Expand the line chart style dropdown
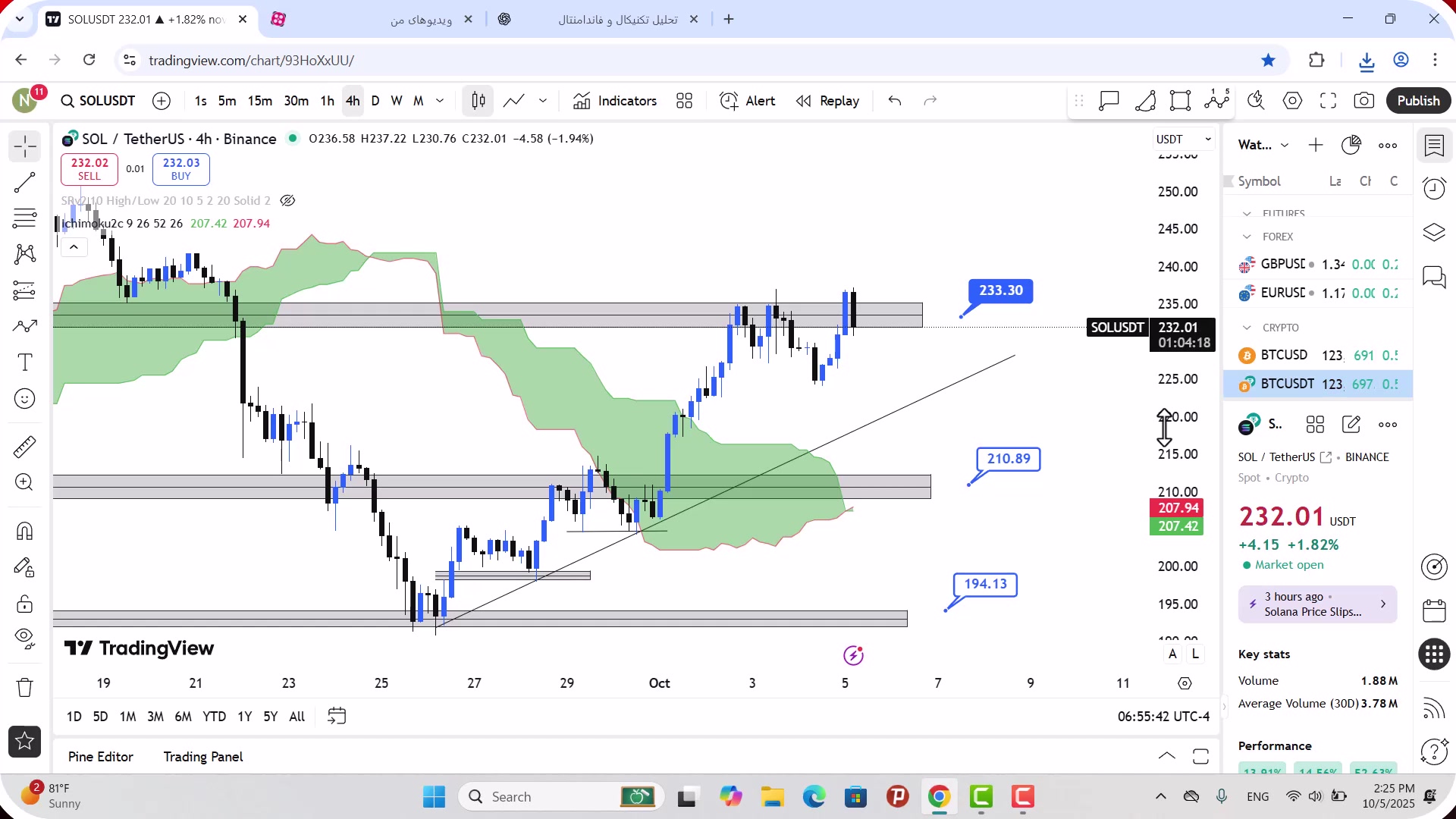Viewport: 1456px width, 819px height. coord(543,101)
